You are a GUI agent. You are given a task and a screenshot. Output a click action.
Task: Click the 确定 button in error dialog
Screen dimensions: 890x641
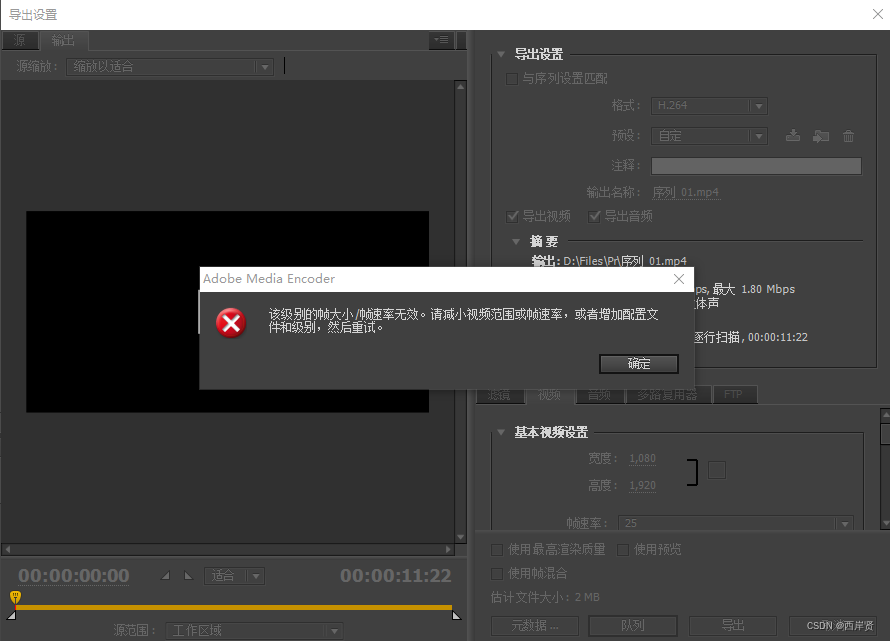(639, 364)
